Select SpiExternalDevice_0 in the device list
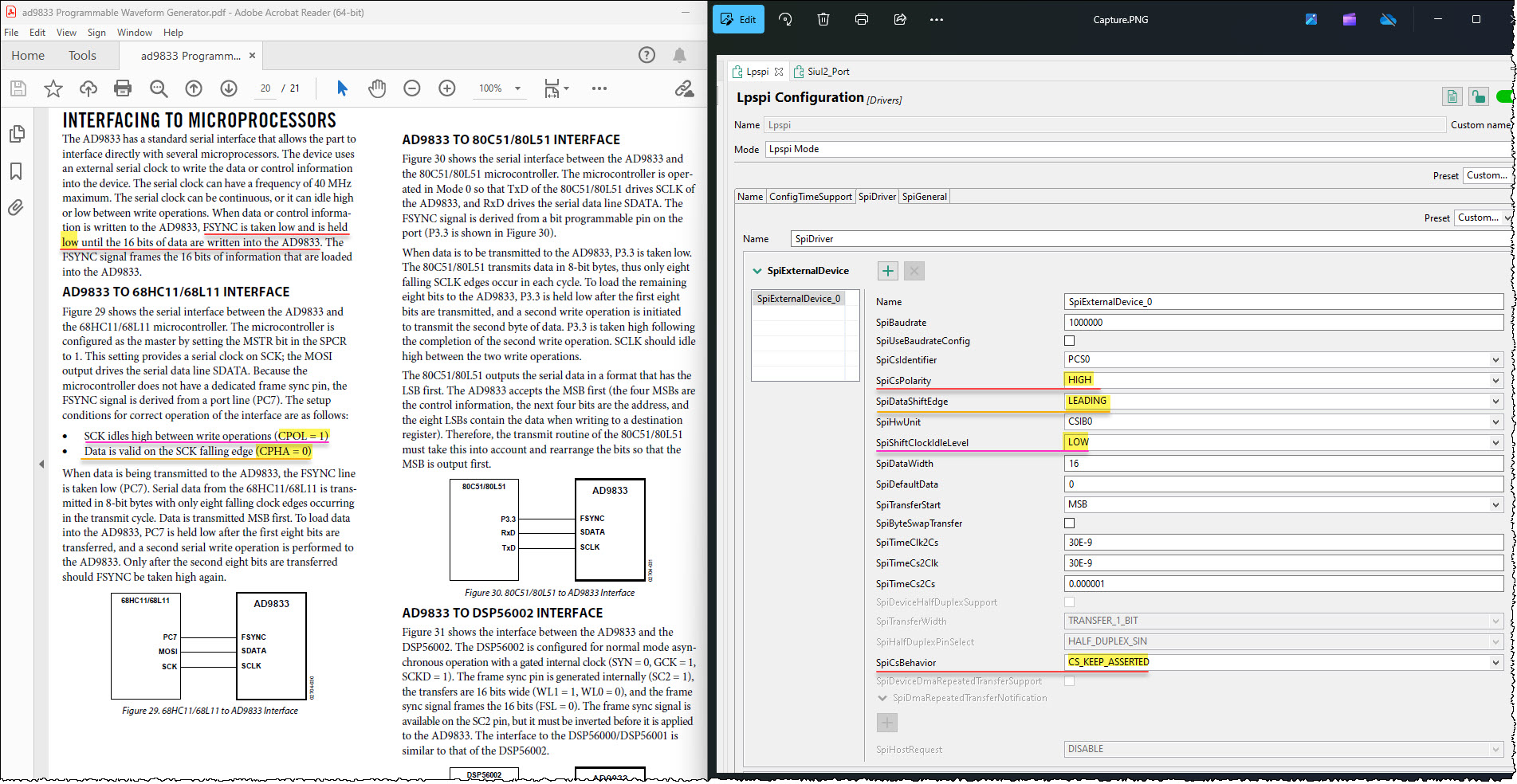The image size is (1517, 784). pos(798,299)
